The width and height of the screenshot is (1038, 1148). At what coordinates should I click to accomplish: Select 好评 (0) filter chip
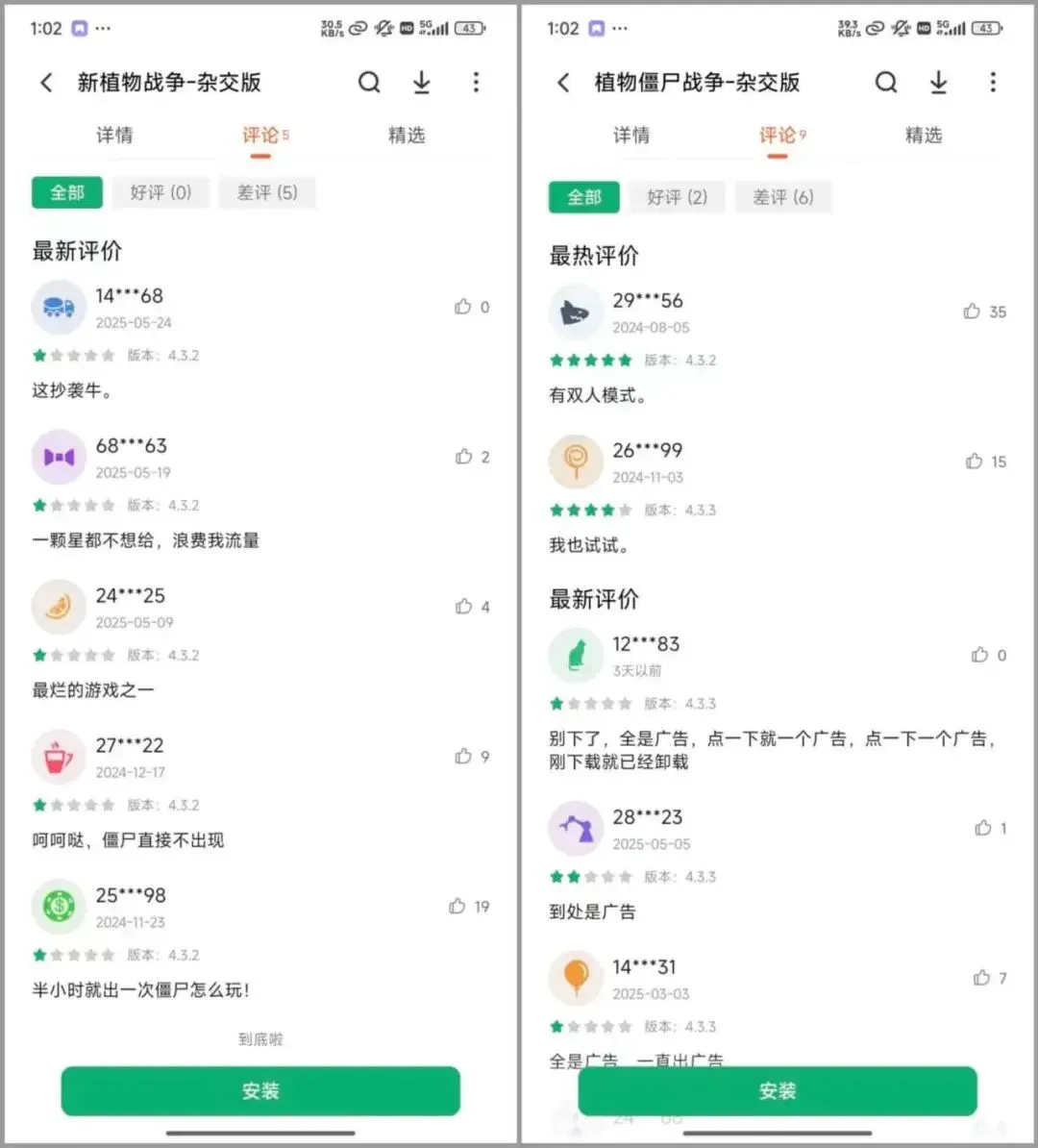point(161,192)
